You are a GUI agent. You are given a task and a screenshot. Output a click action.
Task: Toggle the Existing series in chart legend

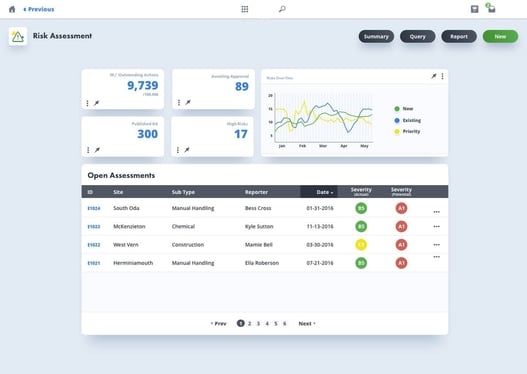(x=407, y=120)
